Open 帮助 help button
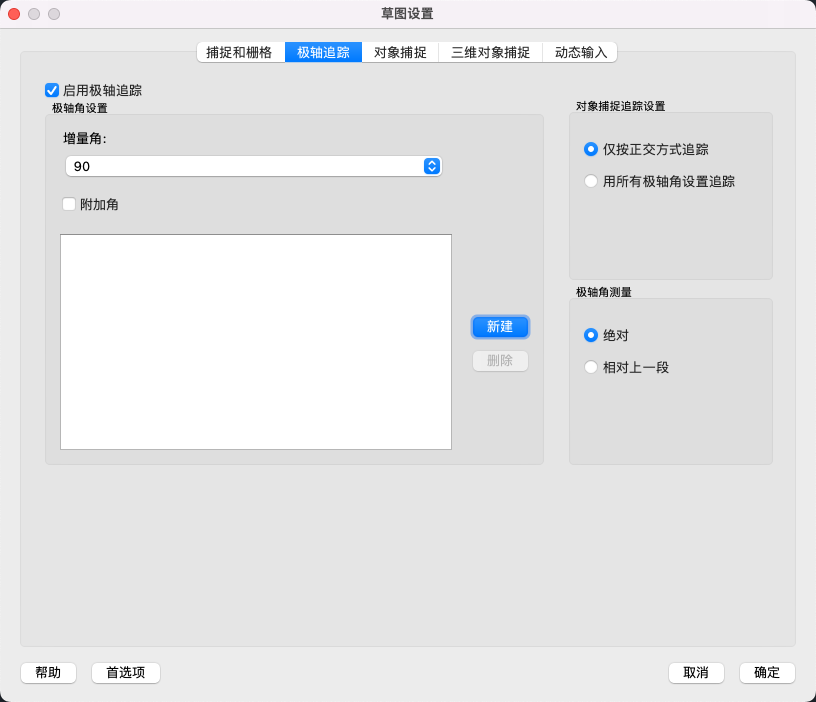 pyautogui.click(x=48, y=672)
